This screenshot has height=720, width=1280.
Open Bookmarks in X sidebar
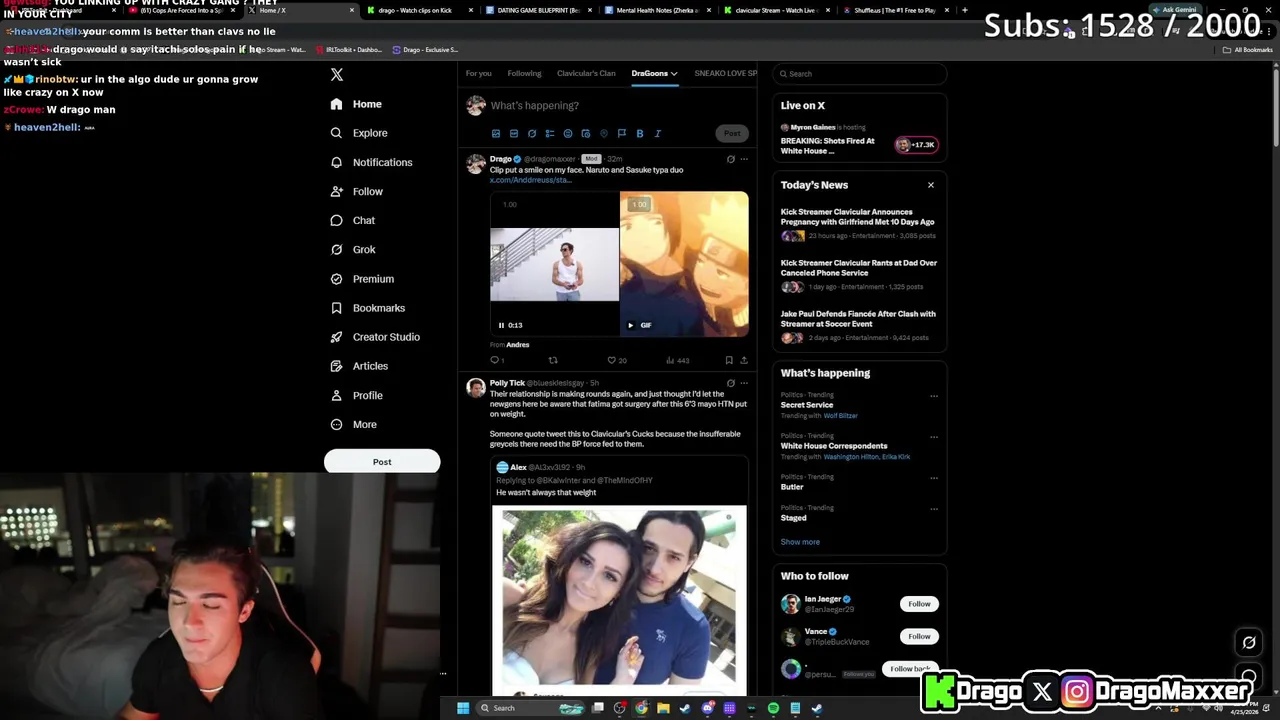(367, 308)
